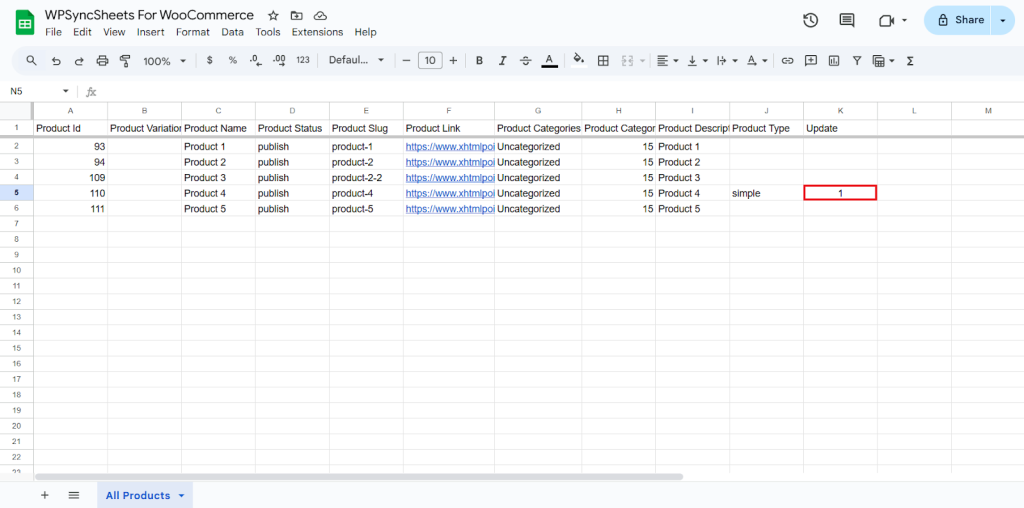The width and height of the screenshot is (1024, 508).
Task: Toggle bold formatting
Action: click(x=479, y=61)
